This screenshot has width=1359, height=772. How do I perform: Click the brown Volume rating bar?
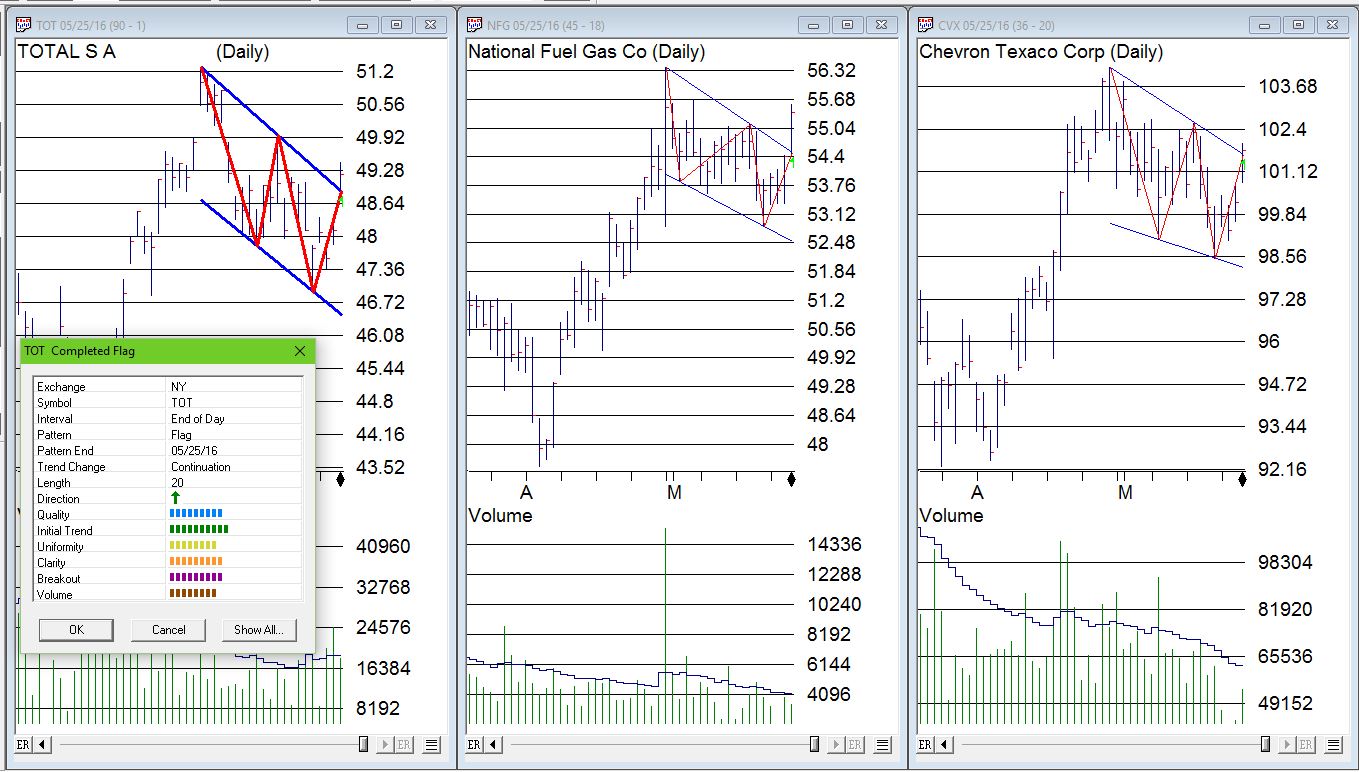click(x=193, y=593)
